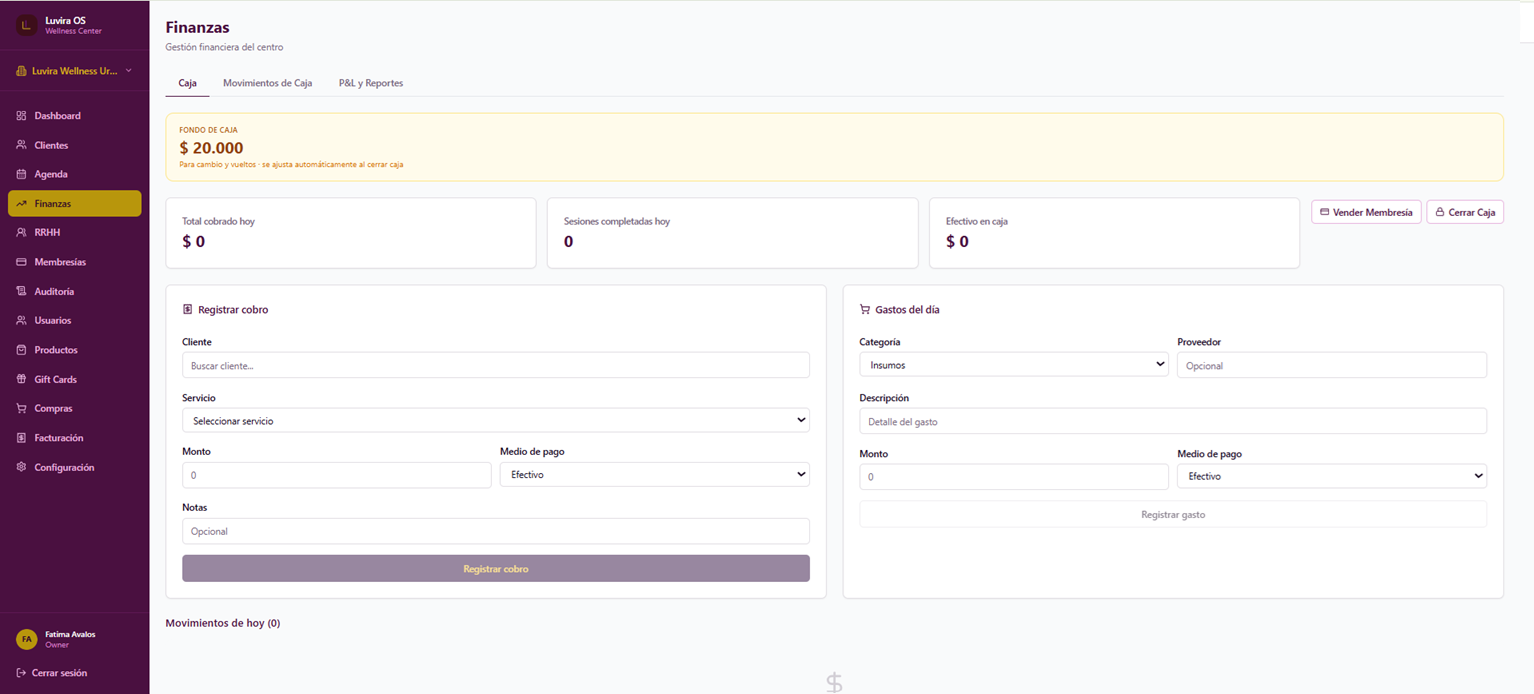Viewport: 1534px width, 694px height.
Task: Click the Auditoría scroll icon
Action: pyautogui.click(x=21, y=291)
